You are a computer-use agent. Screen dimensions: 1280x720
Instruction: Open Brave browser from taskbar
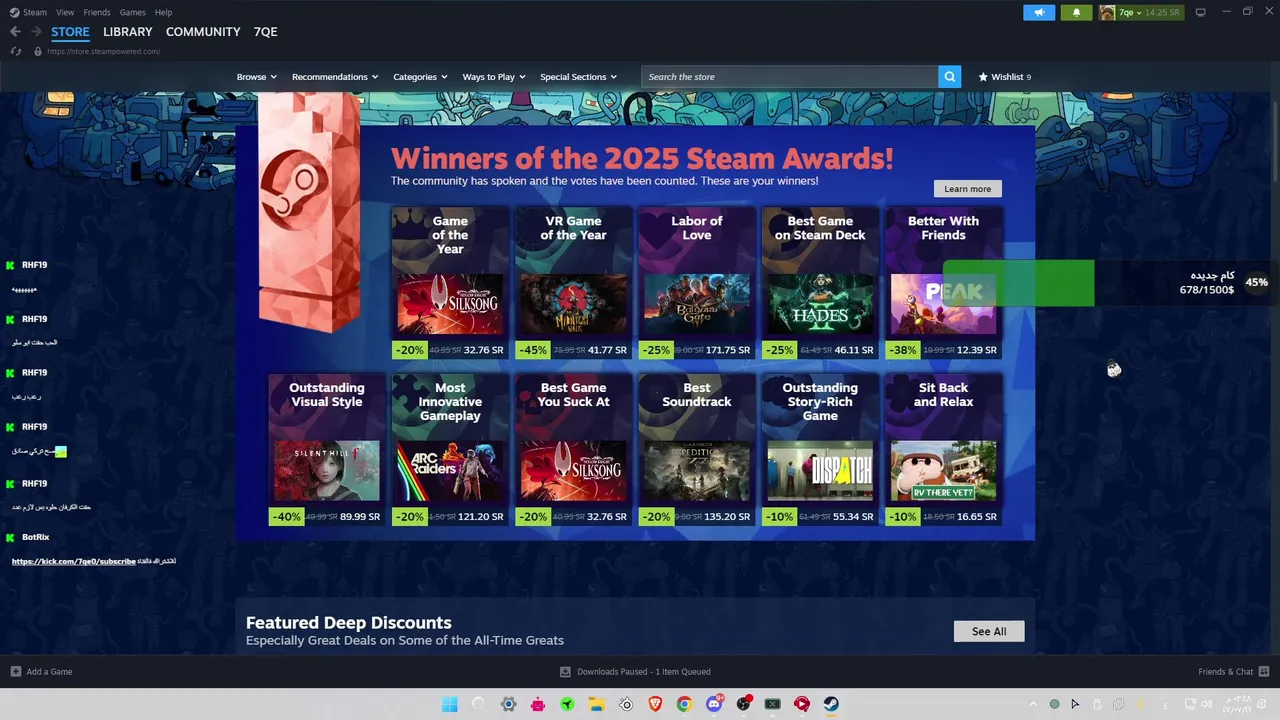click(655, 704)
